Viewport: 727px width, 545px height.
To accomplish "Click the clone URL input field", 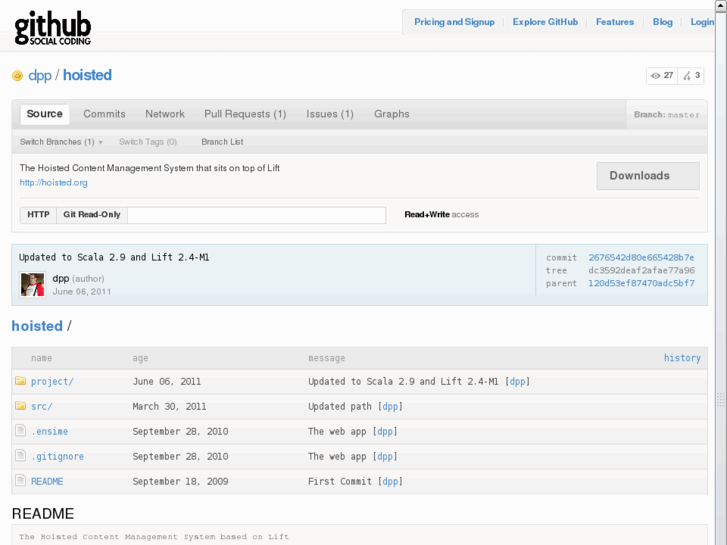I will pyautogui.click(x=257, y=215).
